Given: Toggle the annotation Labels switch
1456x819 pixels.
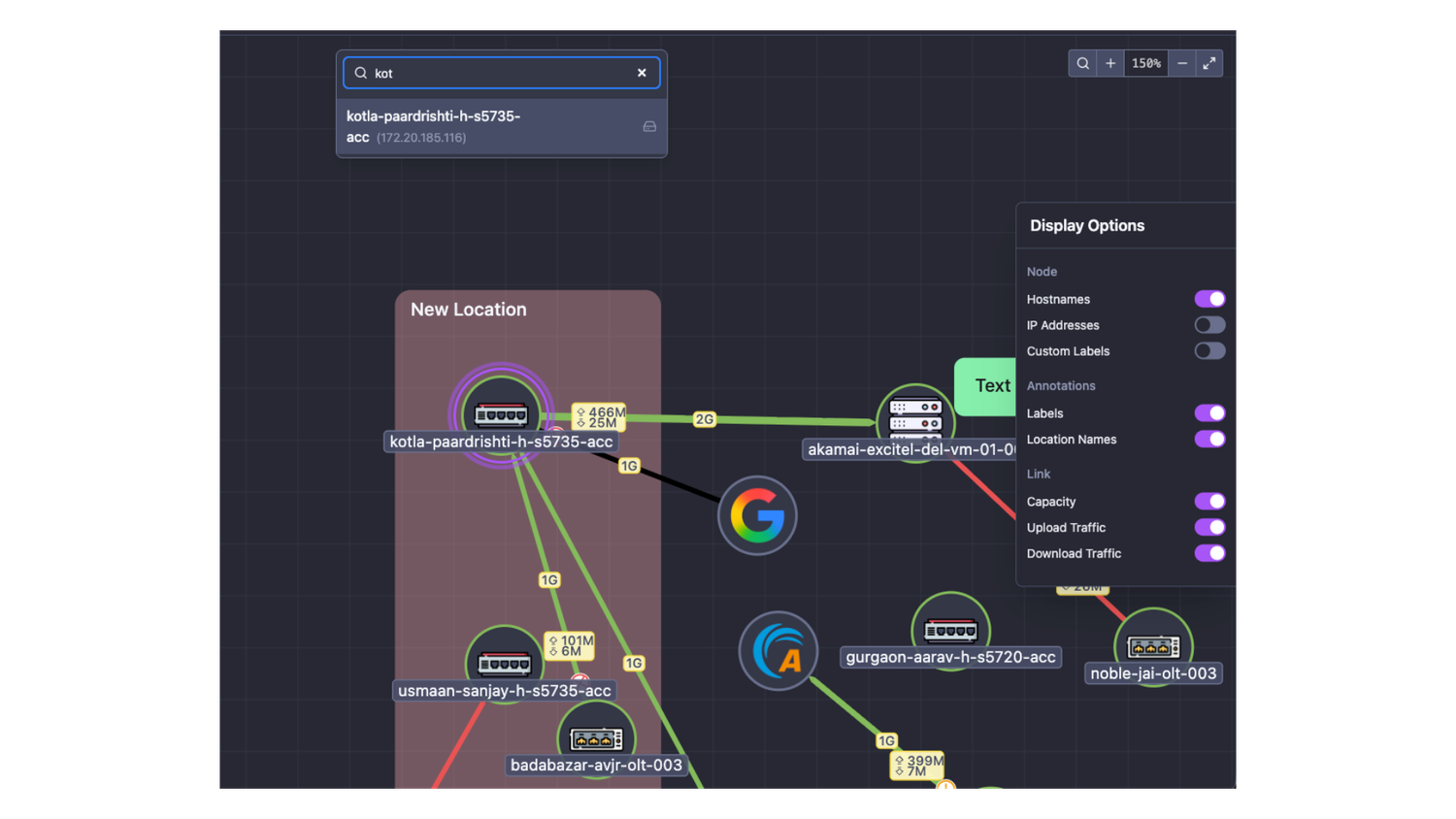Looking at the screenshot, I should coord(1209,413).
